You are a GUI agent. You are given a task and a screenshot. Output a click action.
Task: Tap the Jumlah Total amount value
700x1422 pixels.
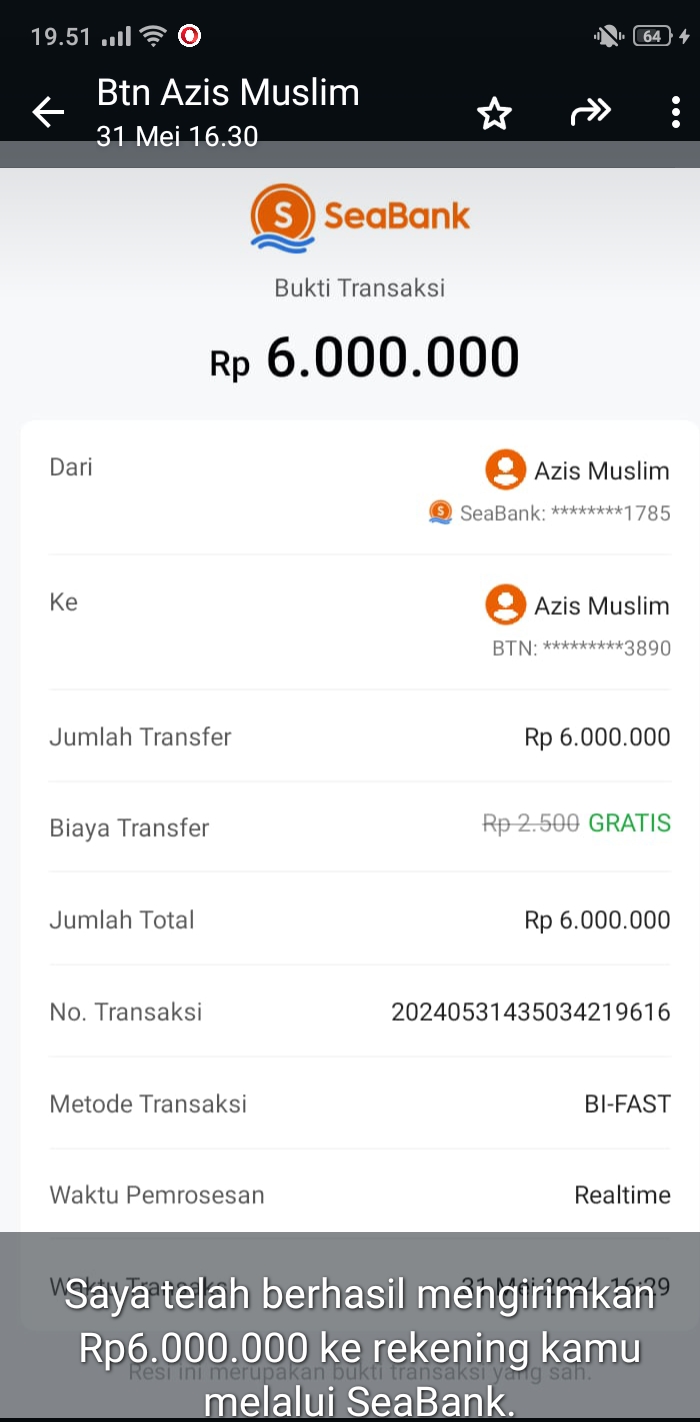tap(597, 920)
